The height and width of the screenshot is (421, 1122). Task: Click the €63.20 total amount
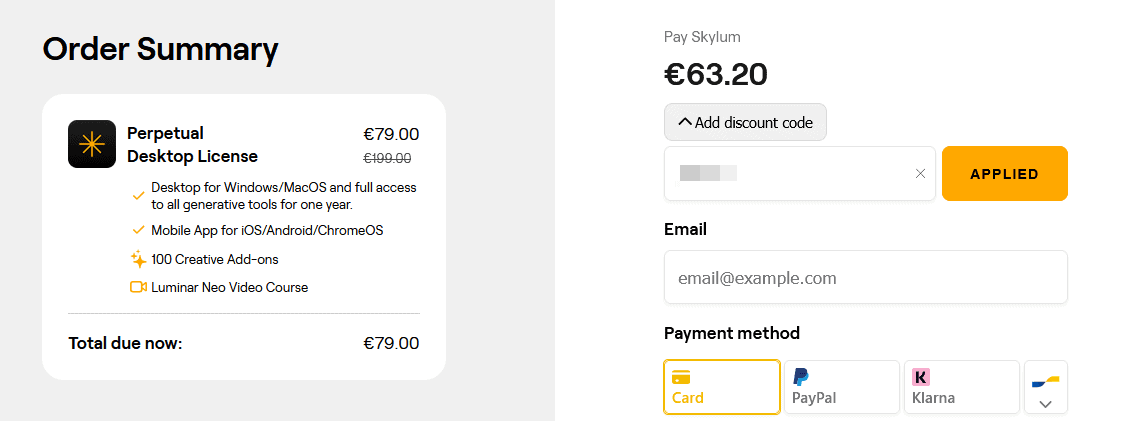coord(716,74)
